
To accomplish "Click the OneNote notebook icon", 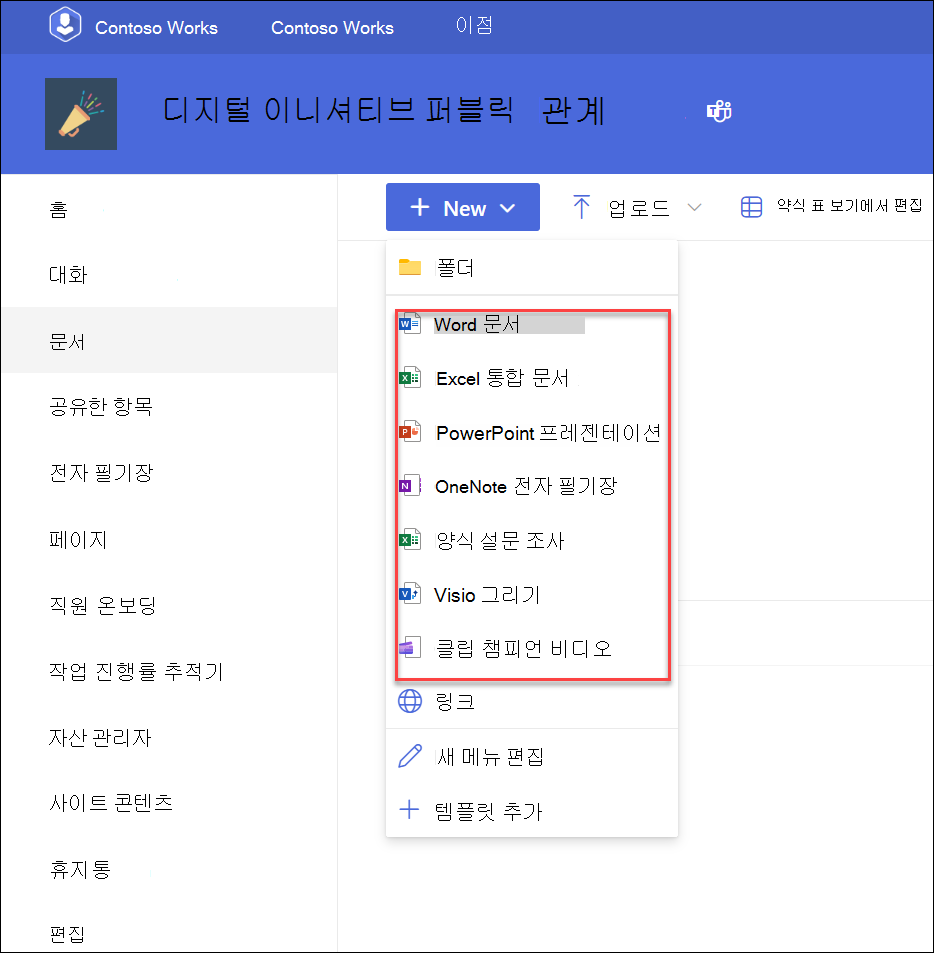I will (x=410, y=486).
